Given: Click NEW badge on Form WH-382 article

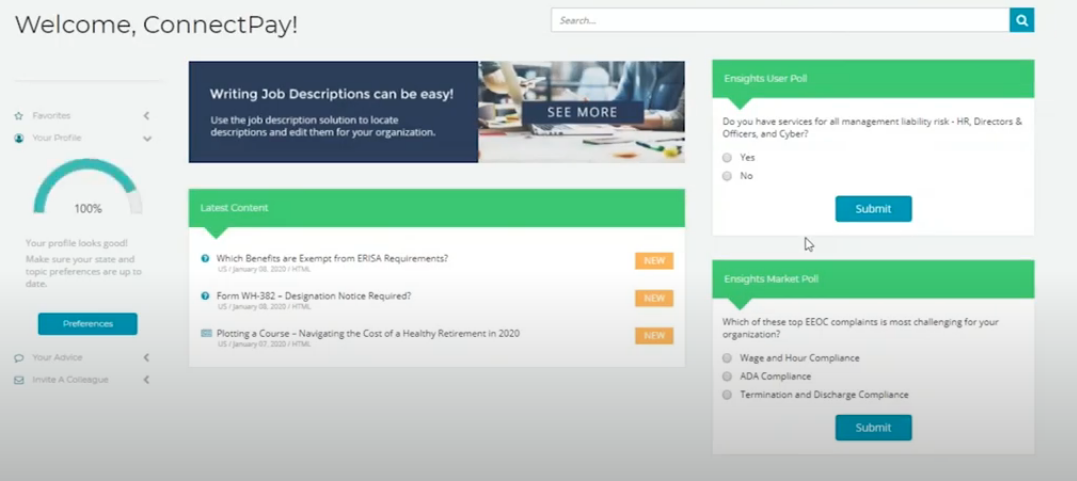Looking at the screenshot, I should 654,298.
